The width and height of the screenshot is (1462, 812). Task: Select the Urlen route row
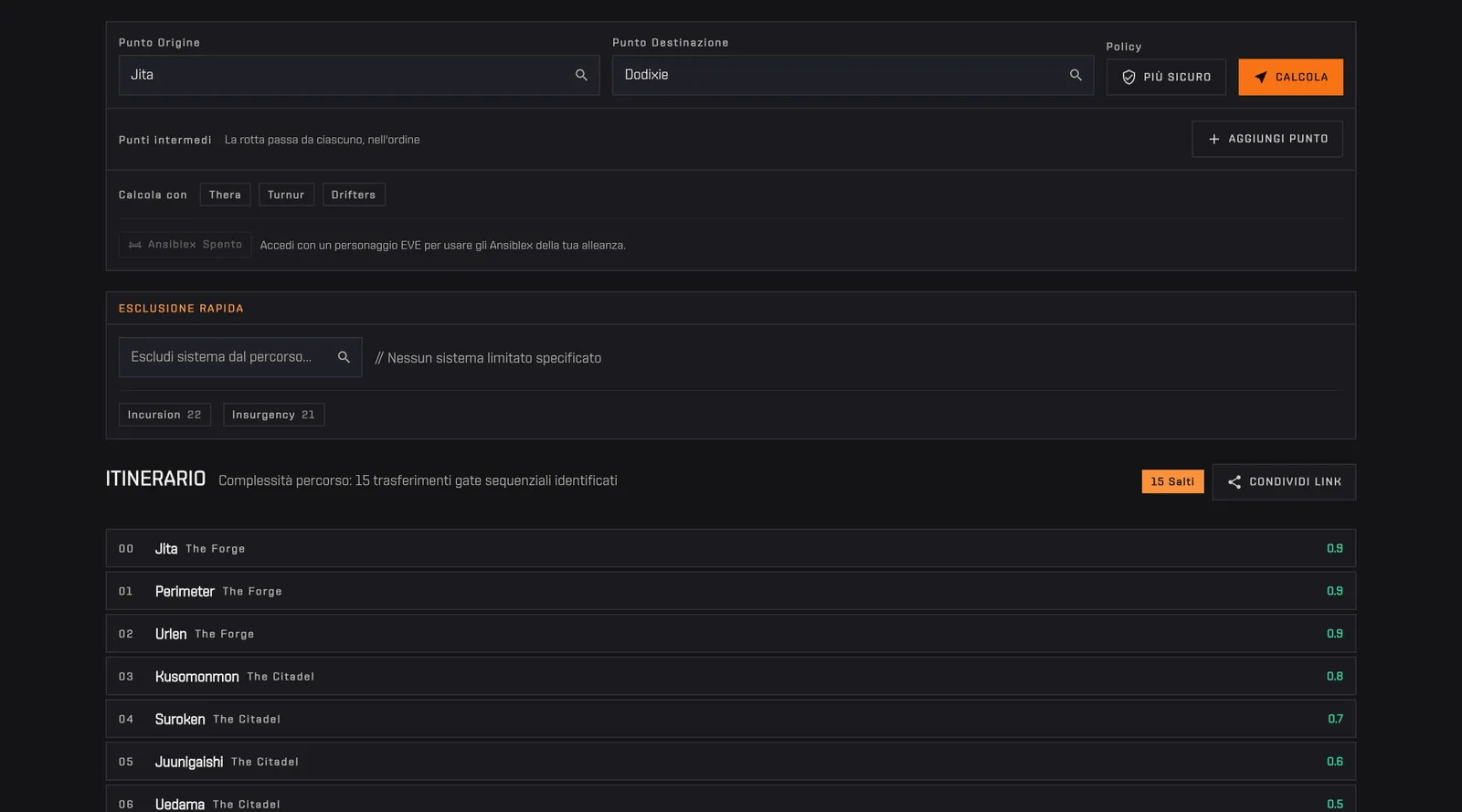pyautogui.click(x=731, y=633)
